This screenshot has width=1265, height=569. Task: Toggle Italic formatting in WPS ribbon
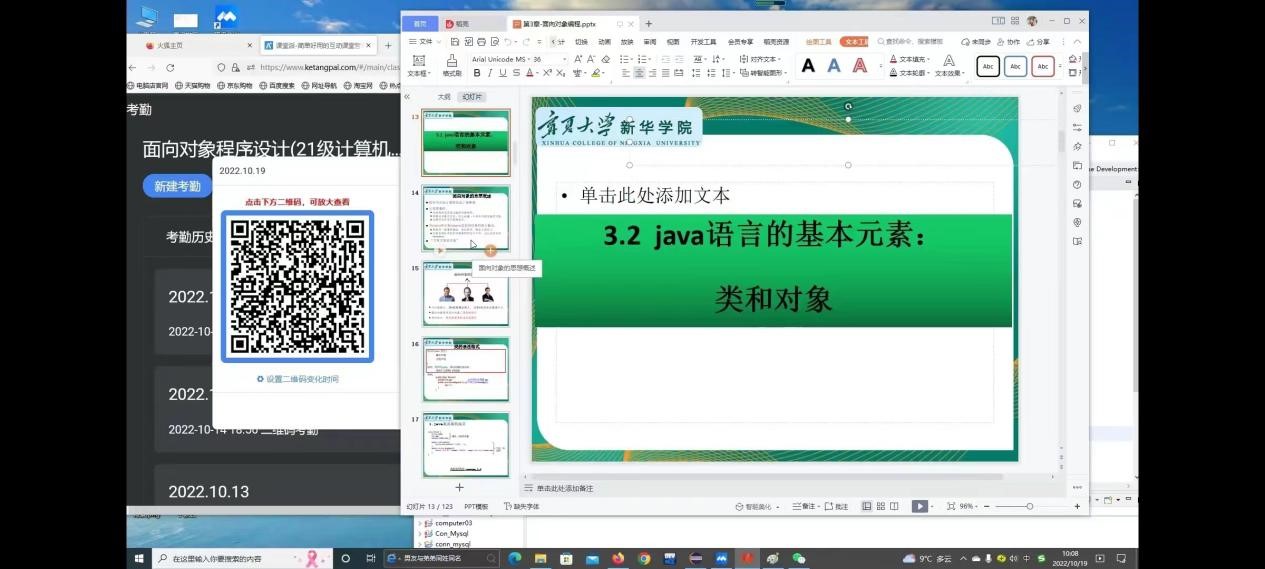(x=490, y=73)
